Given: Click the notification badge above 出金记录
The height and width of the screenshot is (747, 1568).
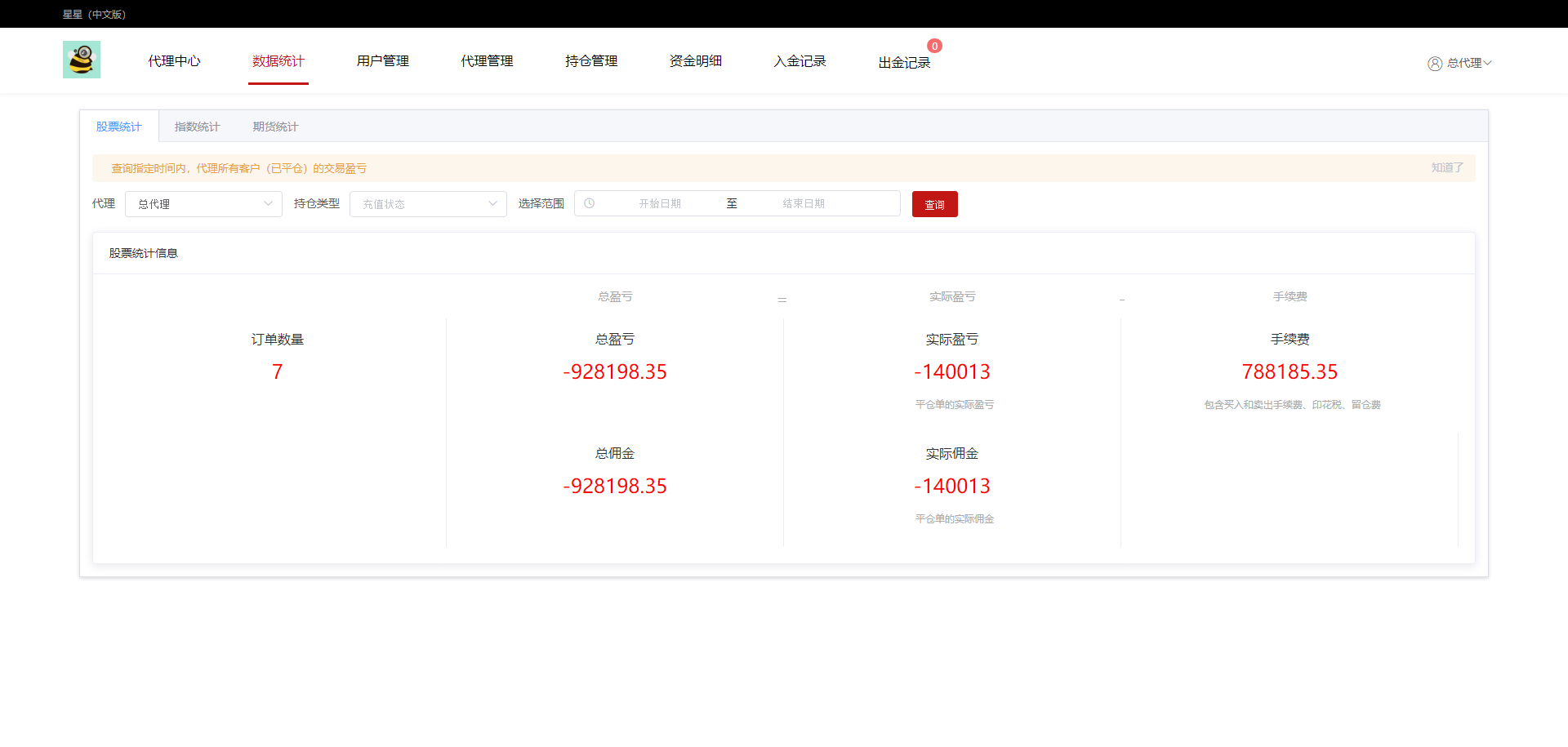Looking at the screenshot, I should [934, 46].
